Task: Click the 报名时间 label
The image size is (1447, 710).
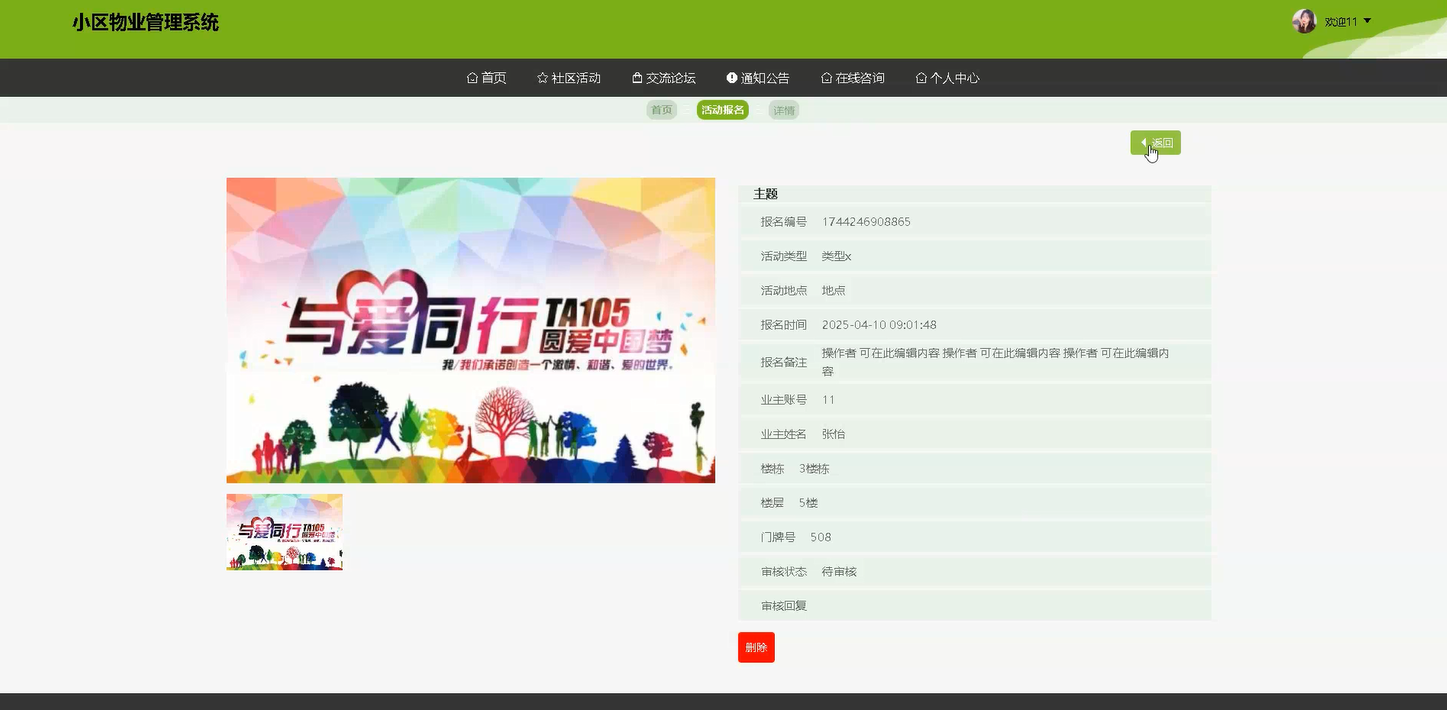Action: (x=784, y=325)
